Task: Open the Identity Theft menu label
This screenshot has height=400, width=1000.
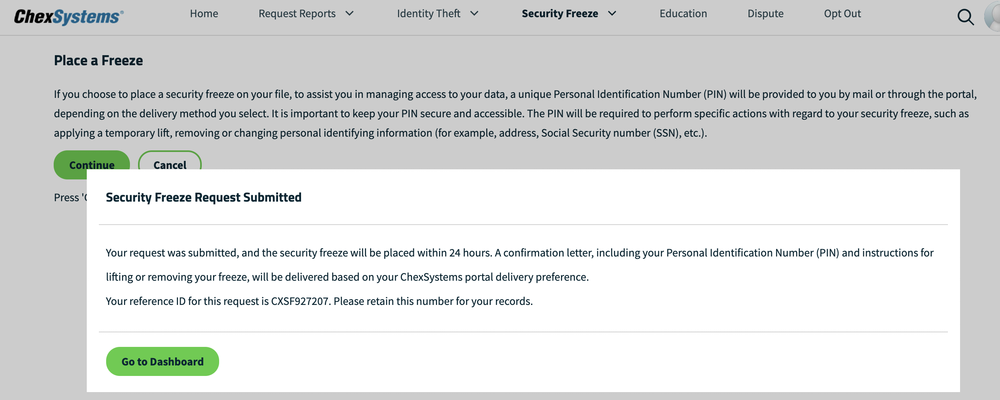Action: tap(428, 14)
